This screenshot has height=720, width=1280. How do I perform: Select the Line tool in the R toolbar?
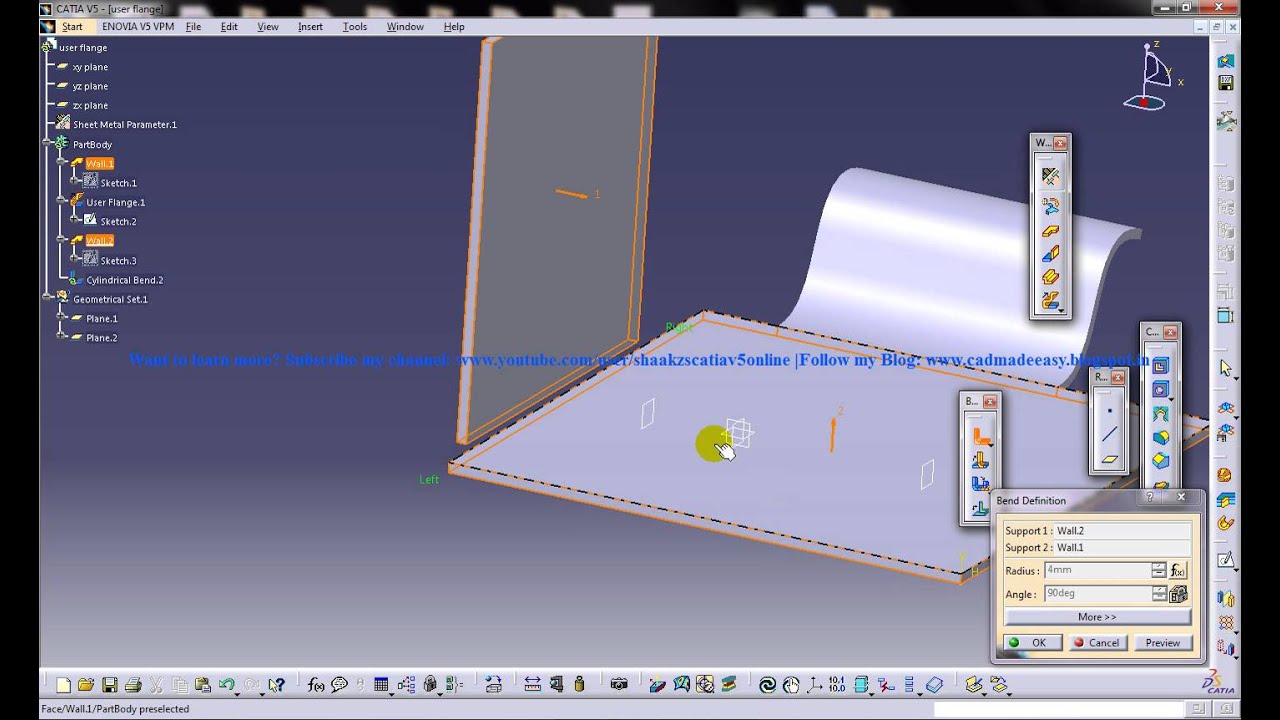1109,435
